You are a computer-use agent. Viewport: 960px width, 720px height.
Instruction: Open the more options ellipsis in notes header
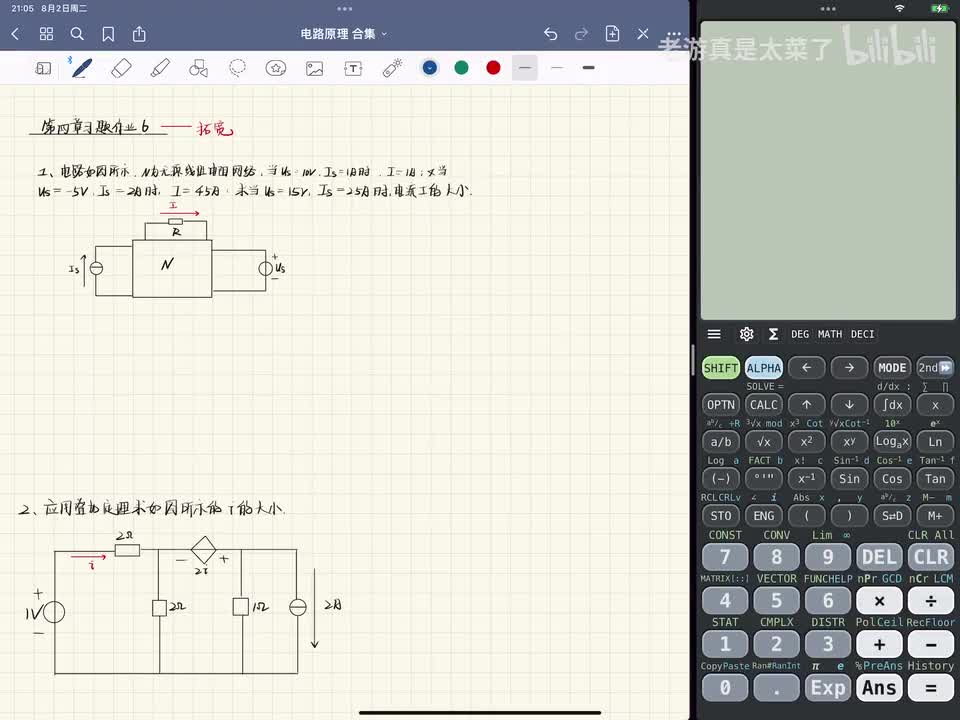tap(673, 34)
